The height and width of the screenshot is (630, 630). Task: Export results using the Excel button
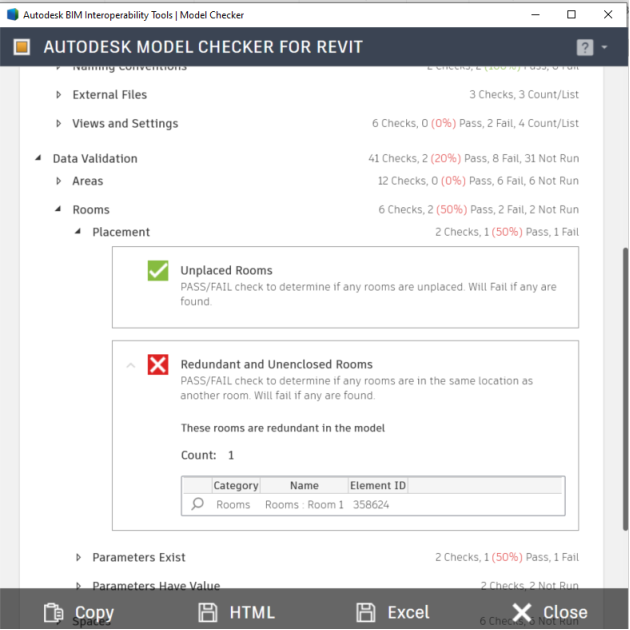pos(393,612)
